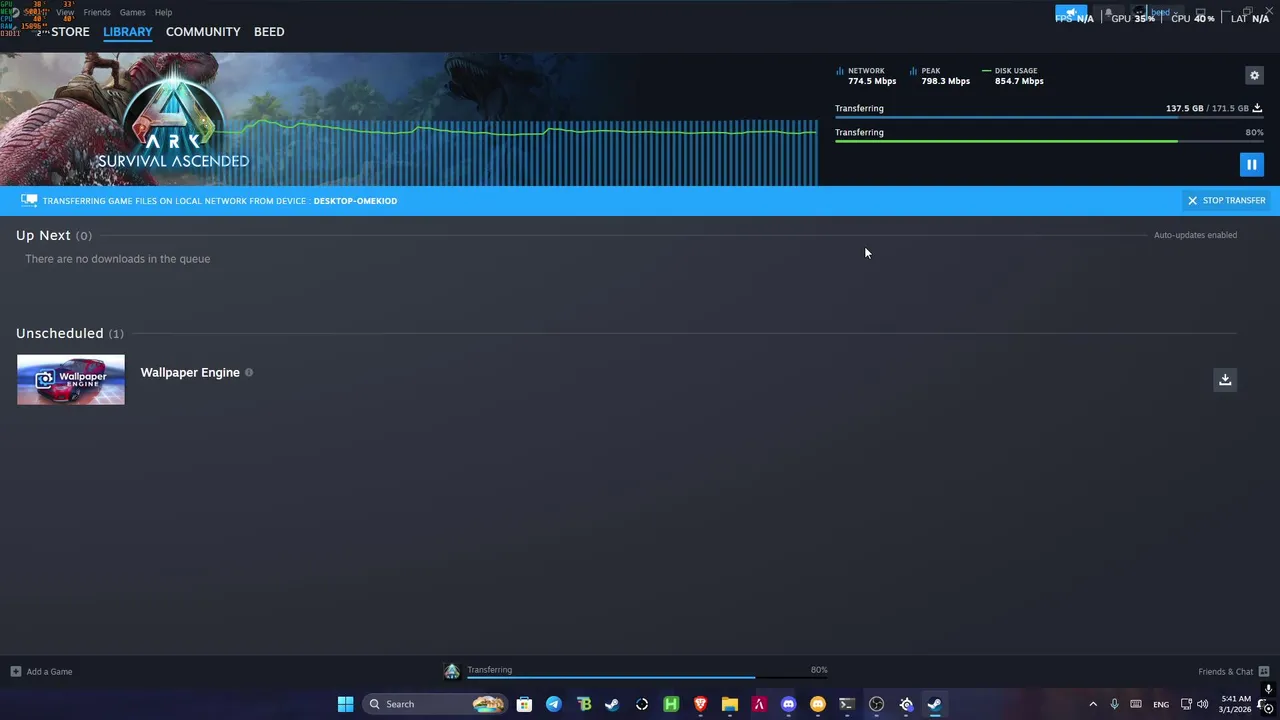The image size is (1280, 720).
Task: Click ARK icon in bottom status bar
Action: (x=452, y=671)
